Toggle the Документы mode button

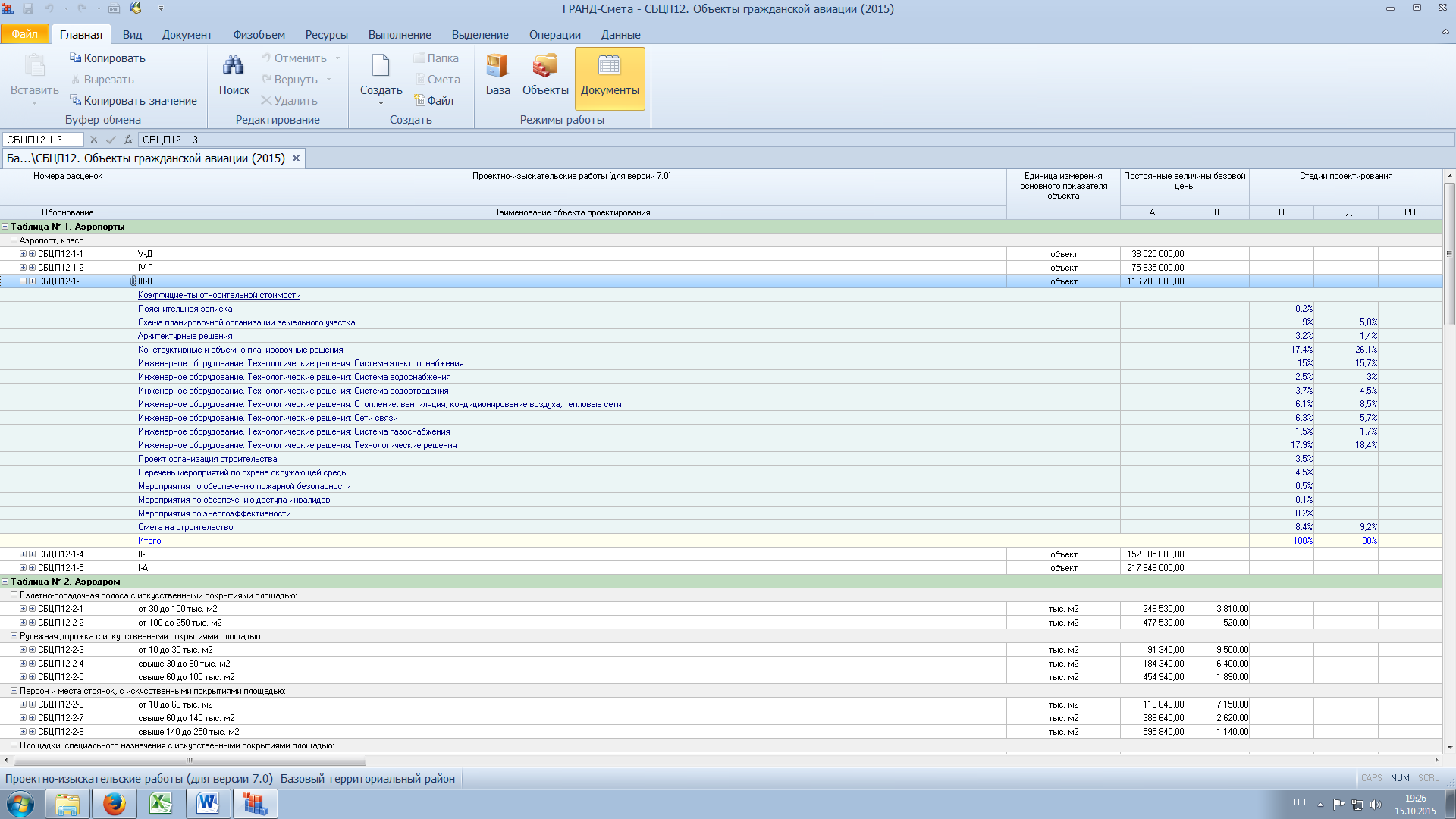click(x=610, y=76)
